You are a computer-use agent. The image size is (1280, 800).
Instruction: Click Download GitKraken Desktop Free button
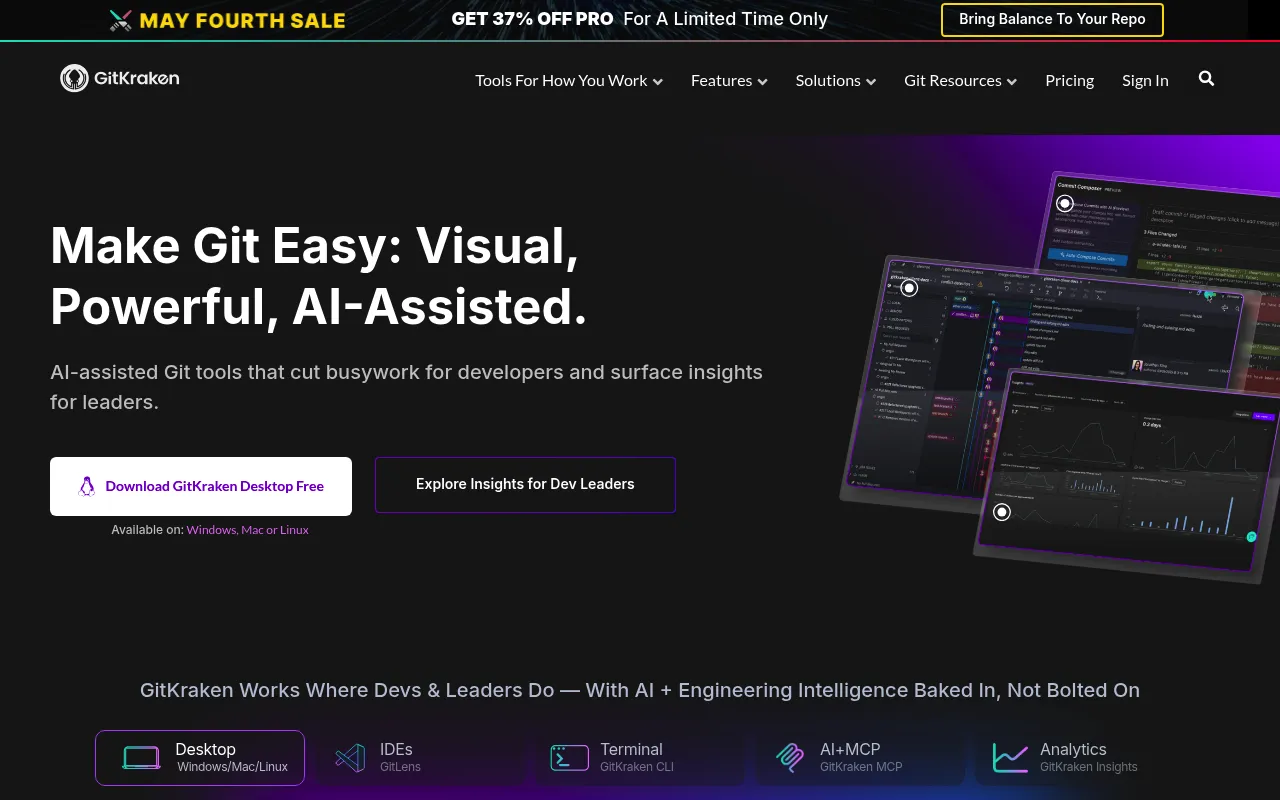[201, 486]
